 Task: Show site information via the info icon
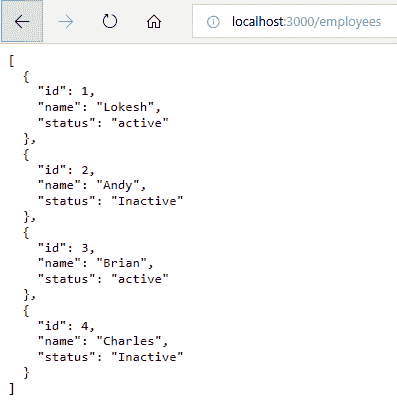(213, 22)
